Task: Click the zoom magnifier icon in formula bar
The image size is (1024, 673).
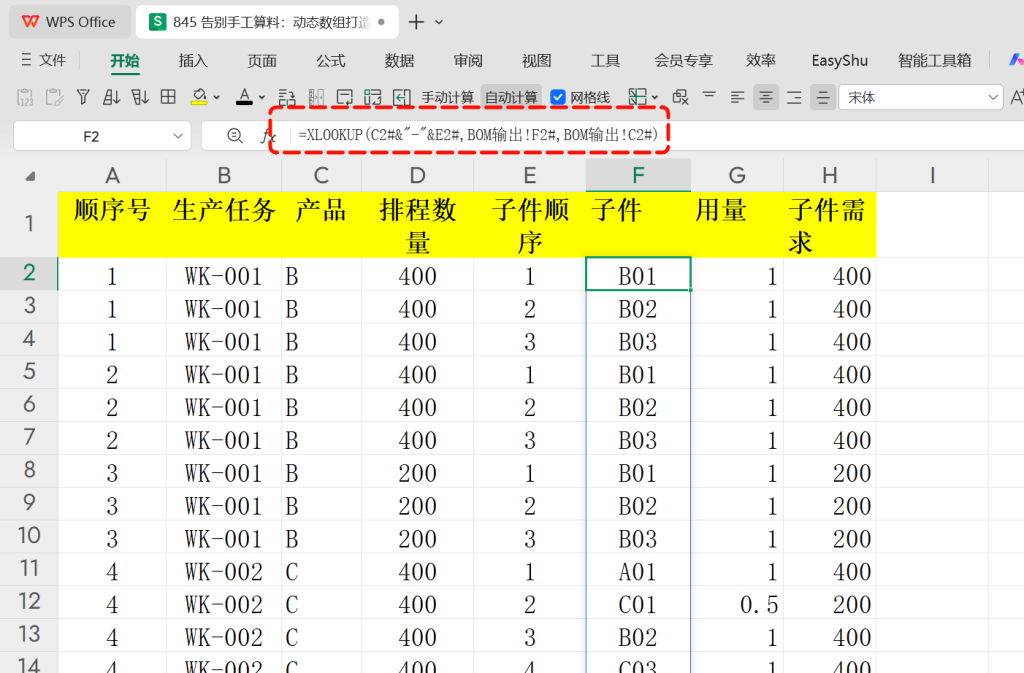Action: point(234,136)
